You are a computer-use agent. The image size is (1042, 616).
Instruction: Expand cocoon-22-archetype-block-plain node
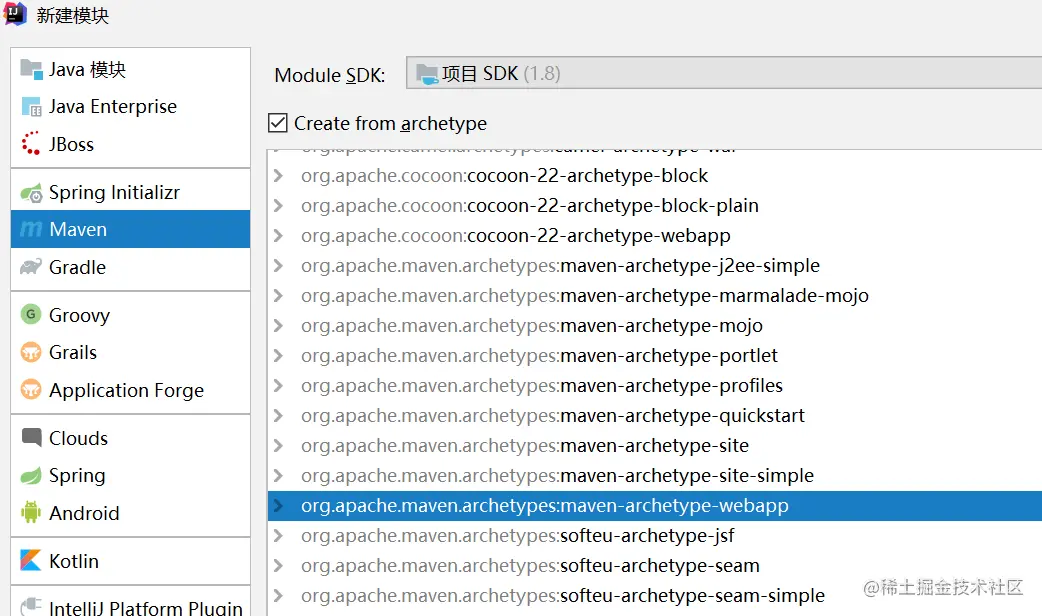click(278, 205)
